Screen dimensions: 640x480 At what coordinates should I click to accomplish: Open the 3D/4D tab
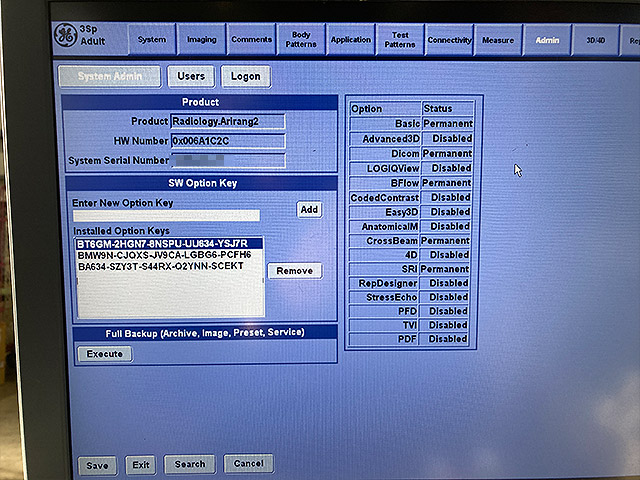tap(596, 40)
